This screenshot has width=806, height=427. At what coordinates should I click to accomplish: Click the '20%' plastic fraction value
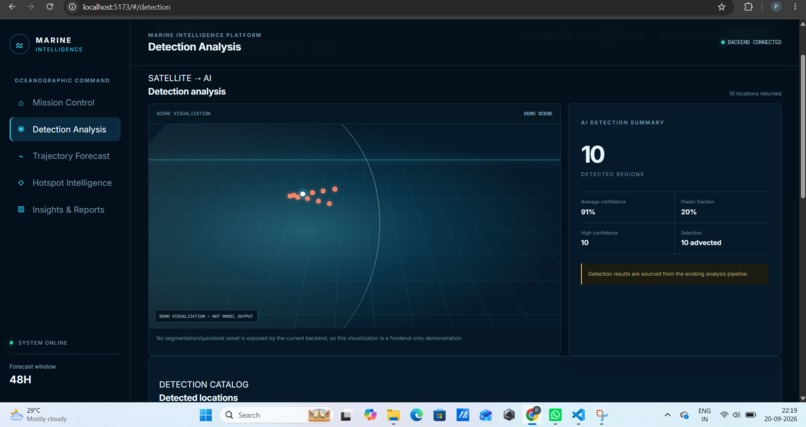tap(689, 212)
